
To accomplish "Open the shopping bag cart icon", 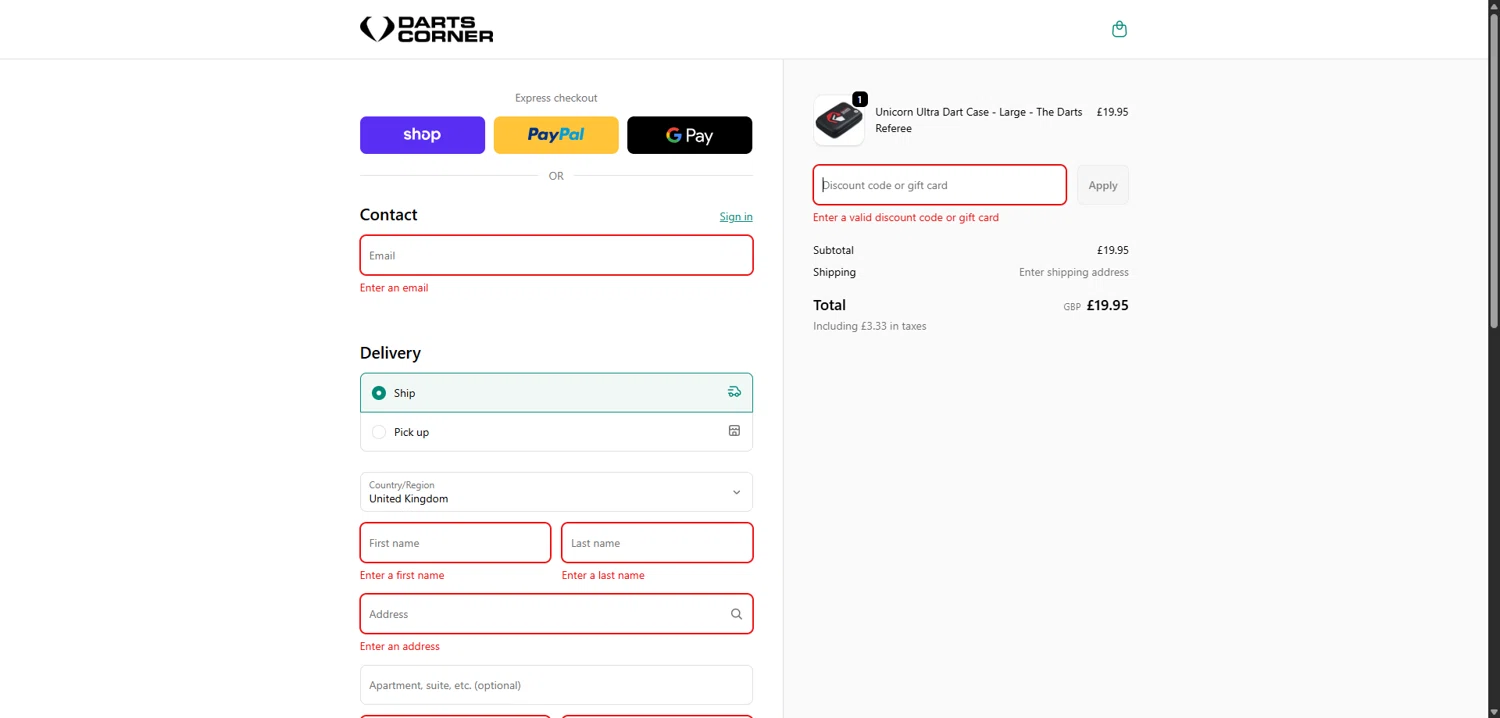I will point(1119,29).
